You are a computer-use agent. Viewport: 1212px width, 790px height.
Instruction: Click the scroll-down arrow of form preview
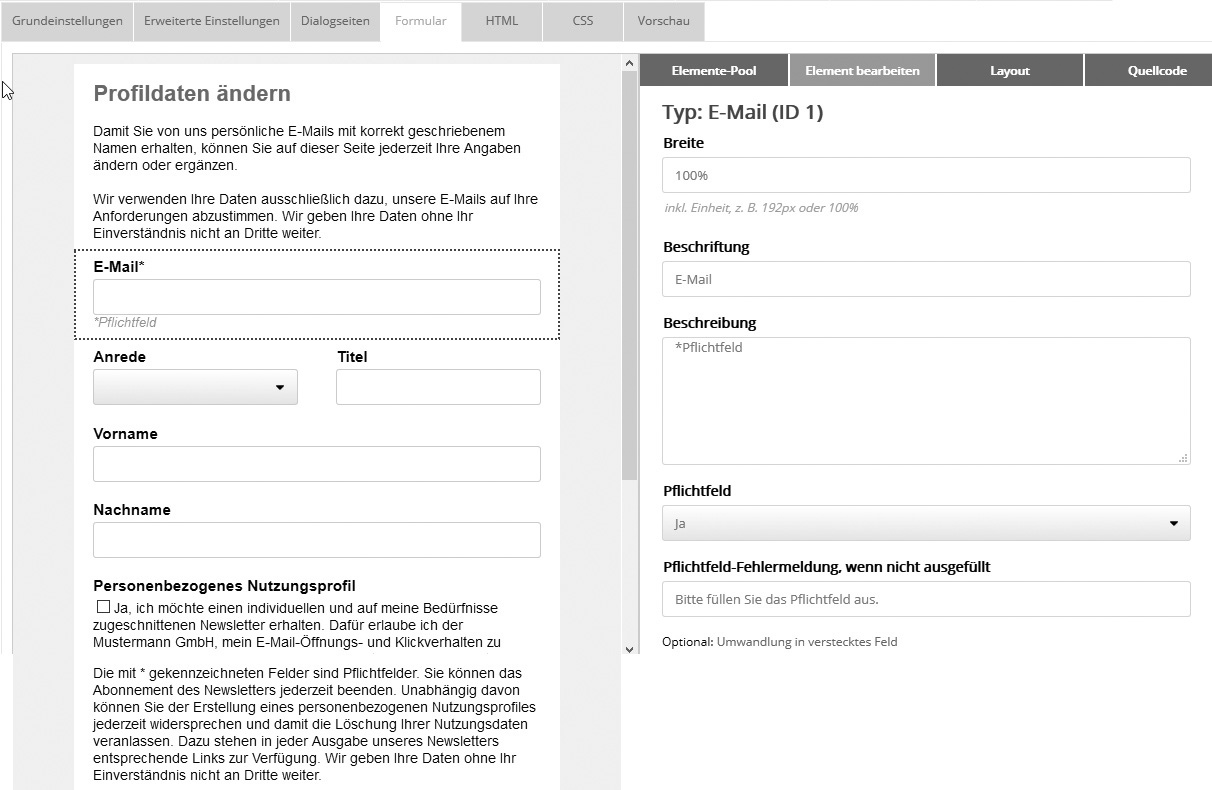pos(629,649)
